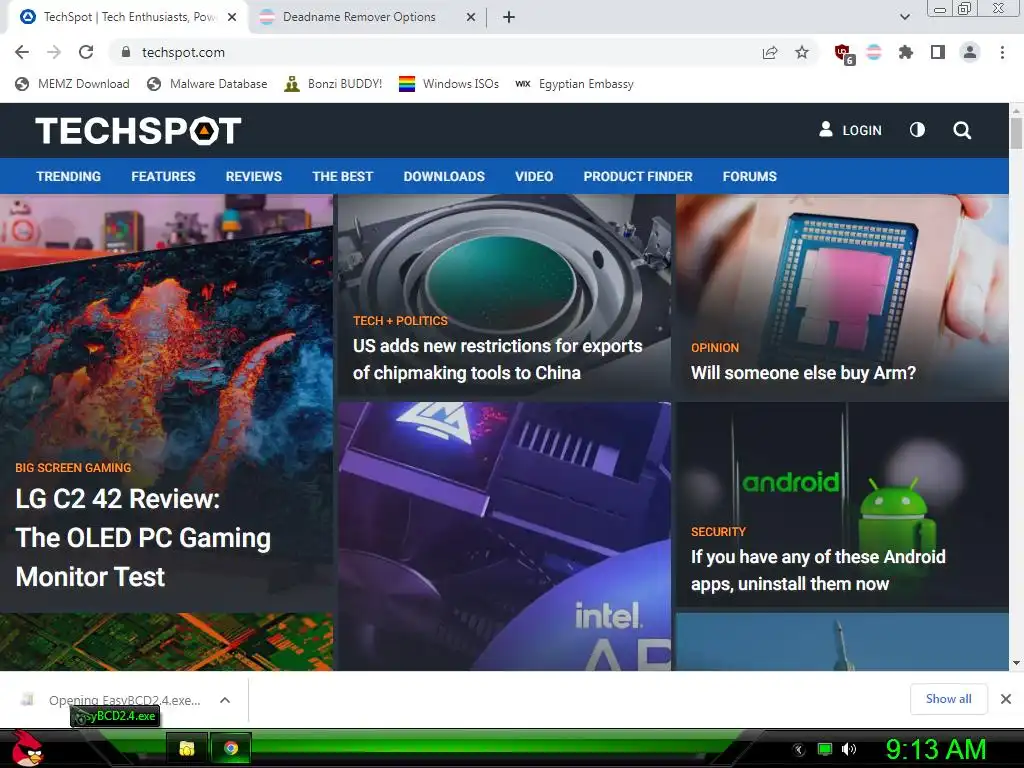Toggle the dark/light theme contrast icon

click(918, 130)
